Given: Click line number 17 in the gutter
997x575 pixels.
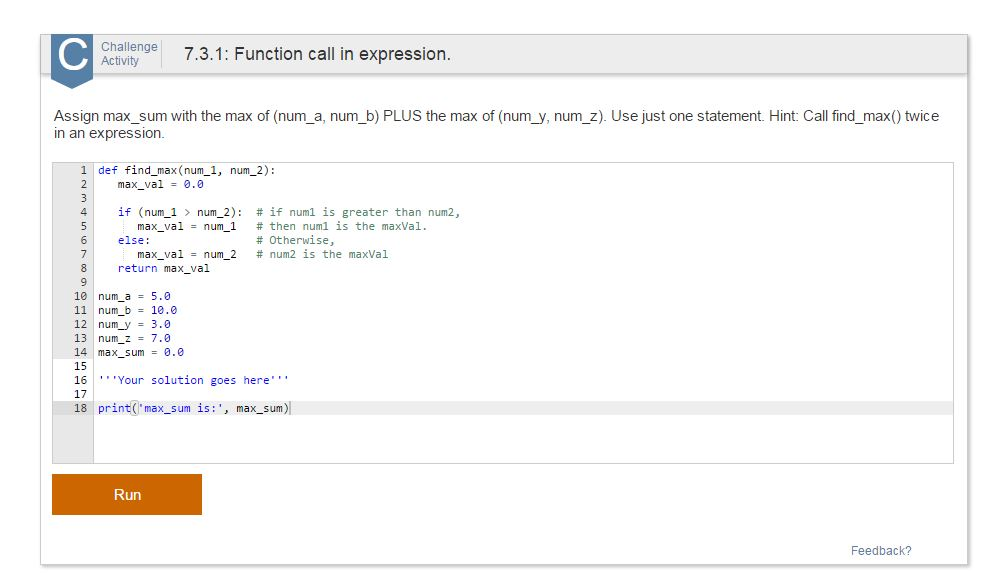Looking at the screenshot, I should [x=80, y=394].
